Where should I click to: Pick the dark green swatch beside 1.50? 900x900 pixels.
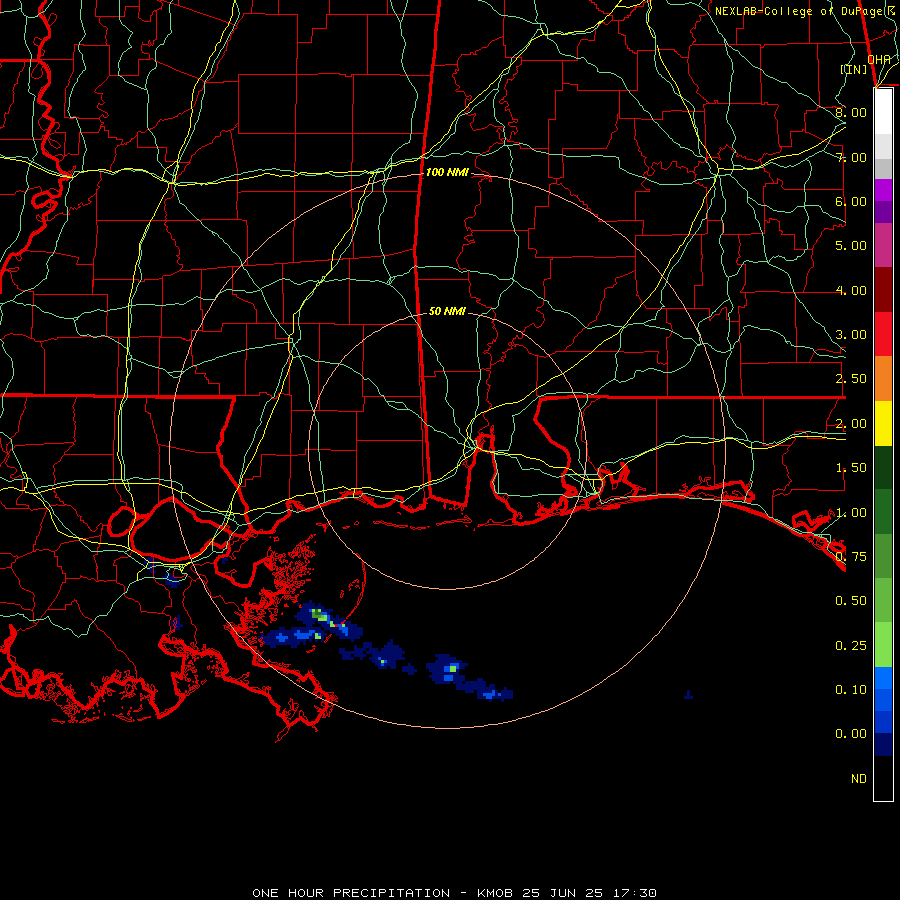pyautogui.click(x=883, y=468)
